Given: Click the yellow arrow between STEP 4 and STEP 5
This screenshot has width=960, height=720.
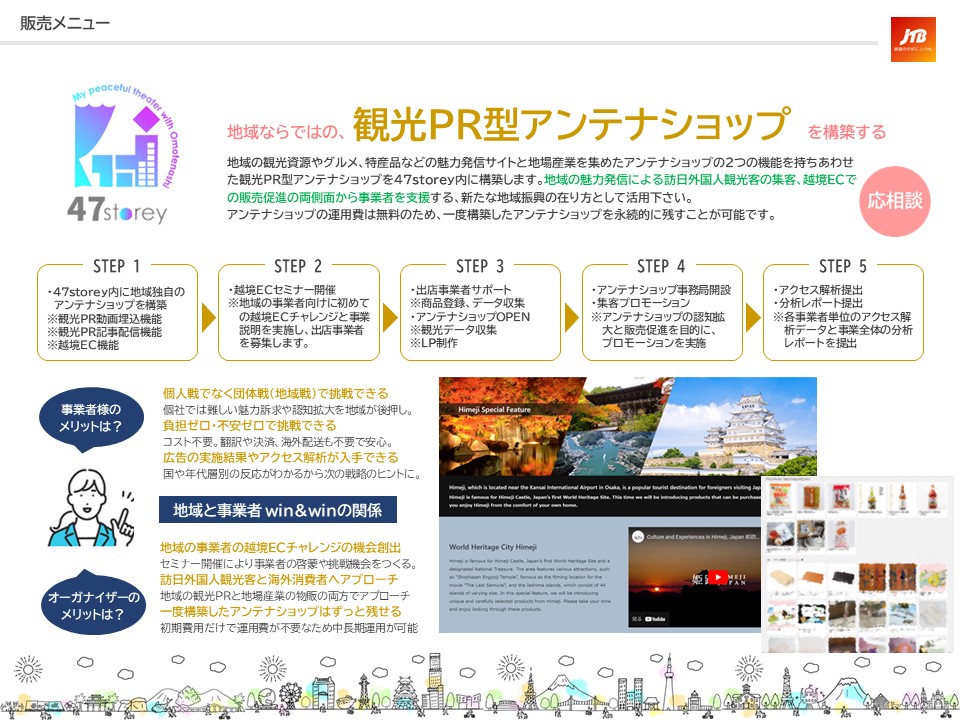Looking at the screenshot, I should pos(753,318).
